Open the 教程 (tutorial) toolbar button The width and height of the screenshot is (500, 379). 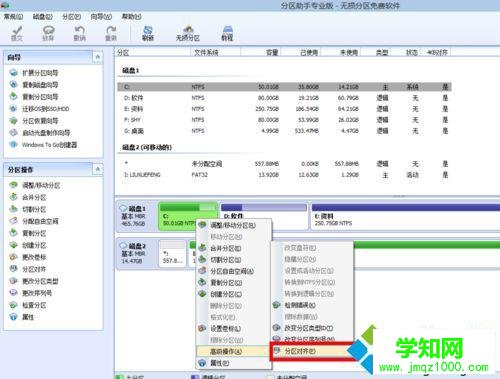(x=227, y=33)
